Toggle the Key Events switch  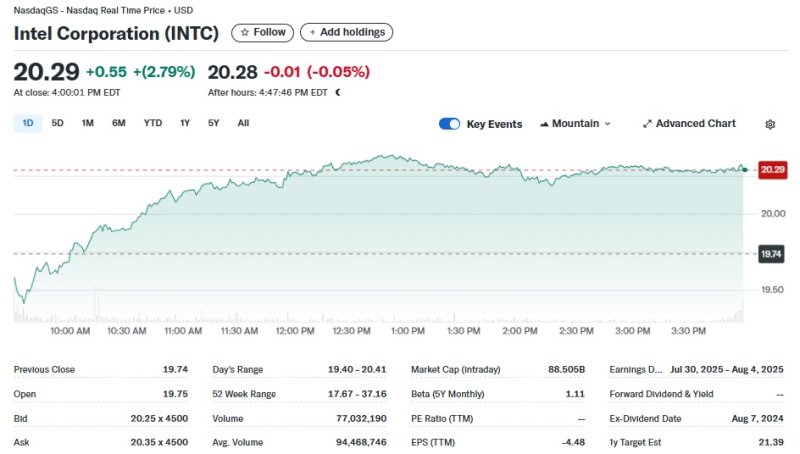(449, 124)
